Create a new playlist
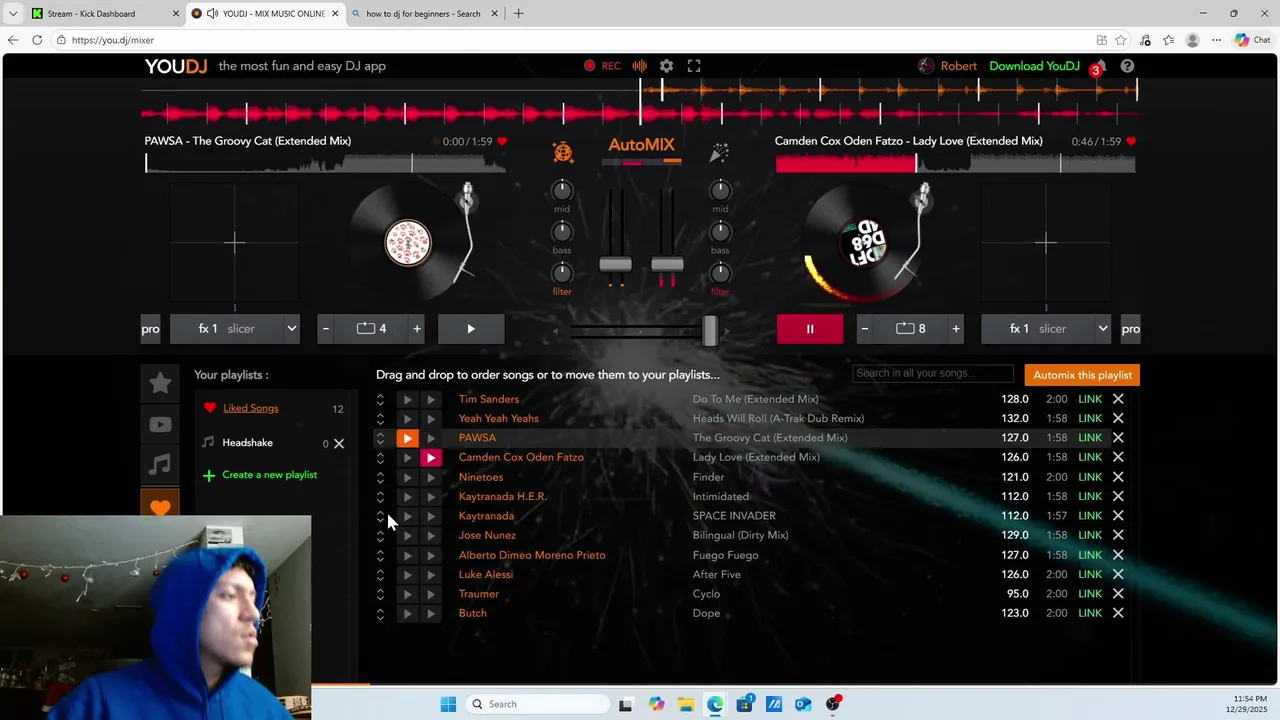 (x=260, y=475)
